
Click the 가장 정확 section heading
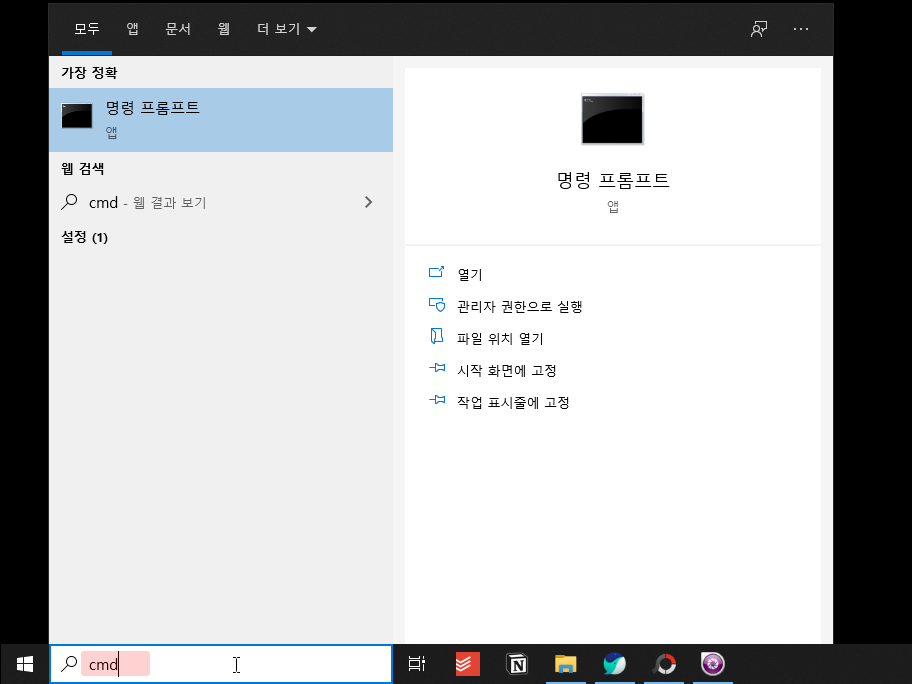point(89,73)
